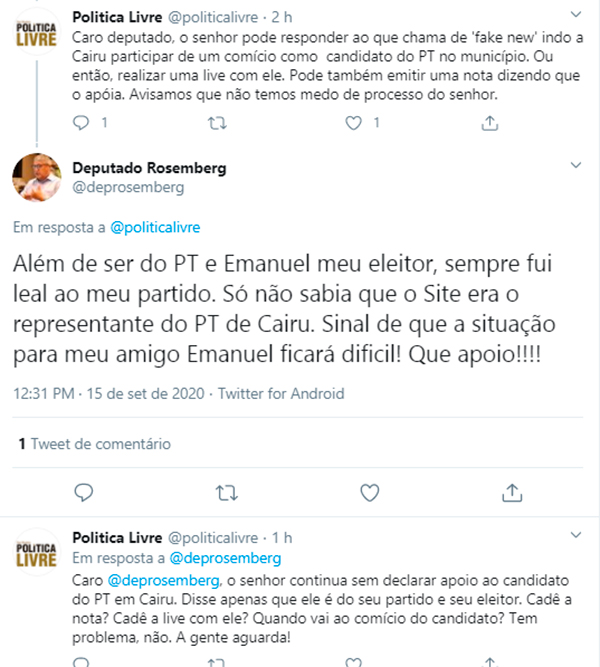Open the Politica Livre avatar on the top tweet

(x=37, y=28)
